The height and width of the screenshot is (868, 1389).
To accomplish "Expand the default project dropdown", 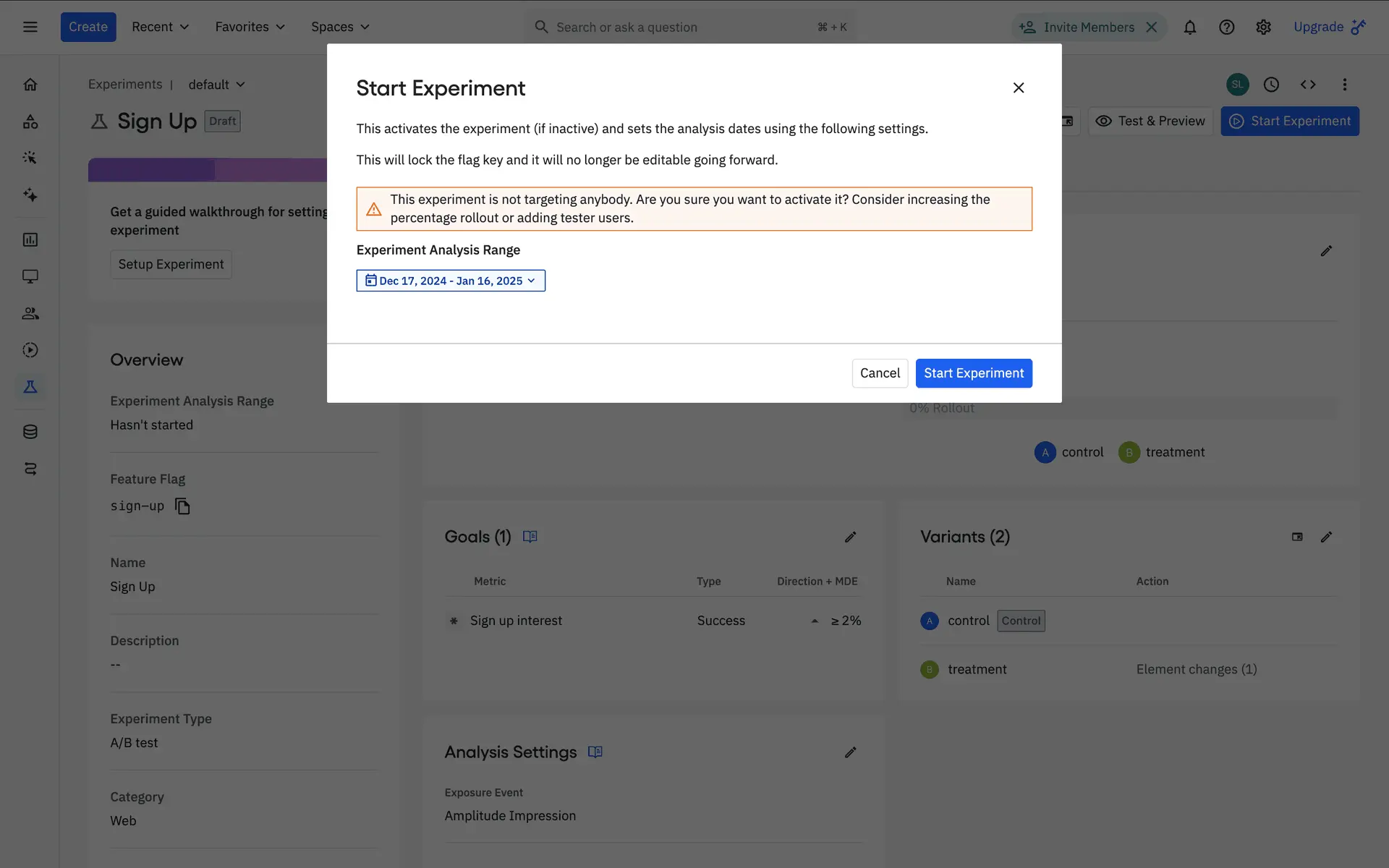I will click(216, 85).
